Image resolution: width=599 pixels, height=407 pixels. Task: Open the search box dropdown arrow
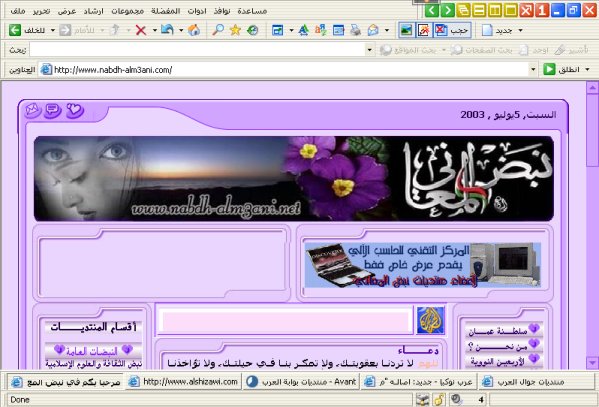[369, 50]
